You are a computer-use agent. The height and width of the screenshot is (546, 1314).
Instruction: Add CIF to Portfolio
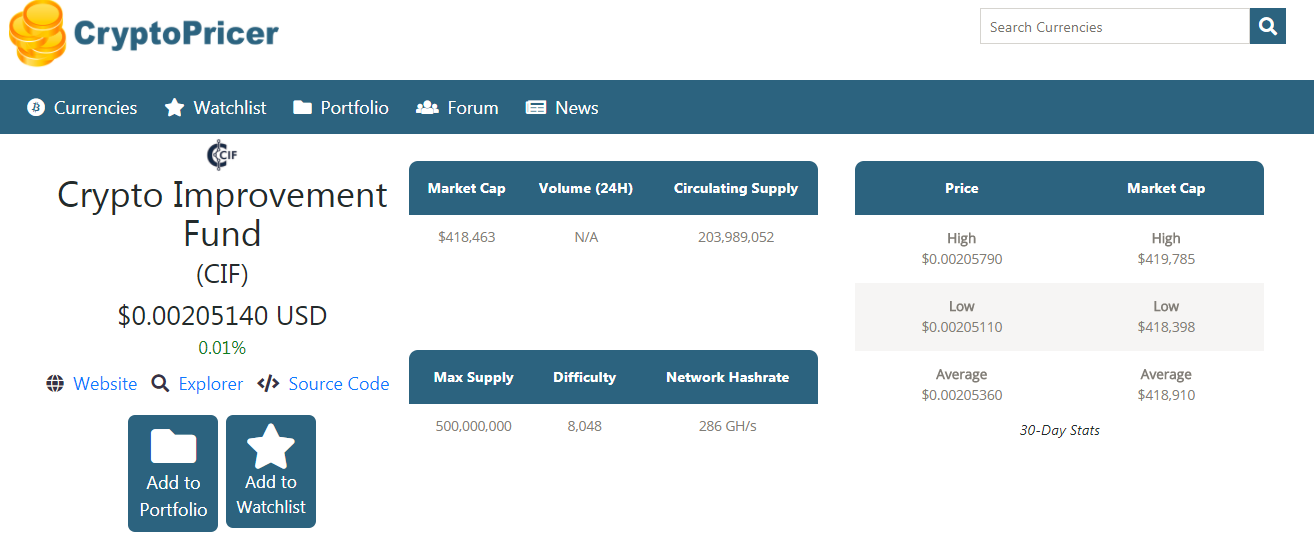(x=173, y=473)
